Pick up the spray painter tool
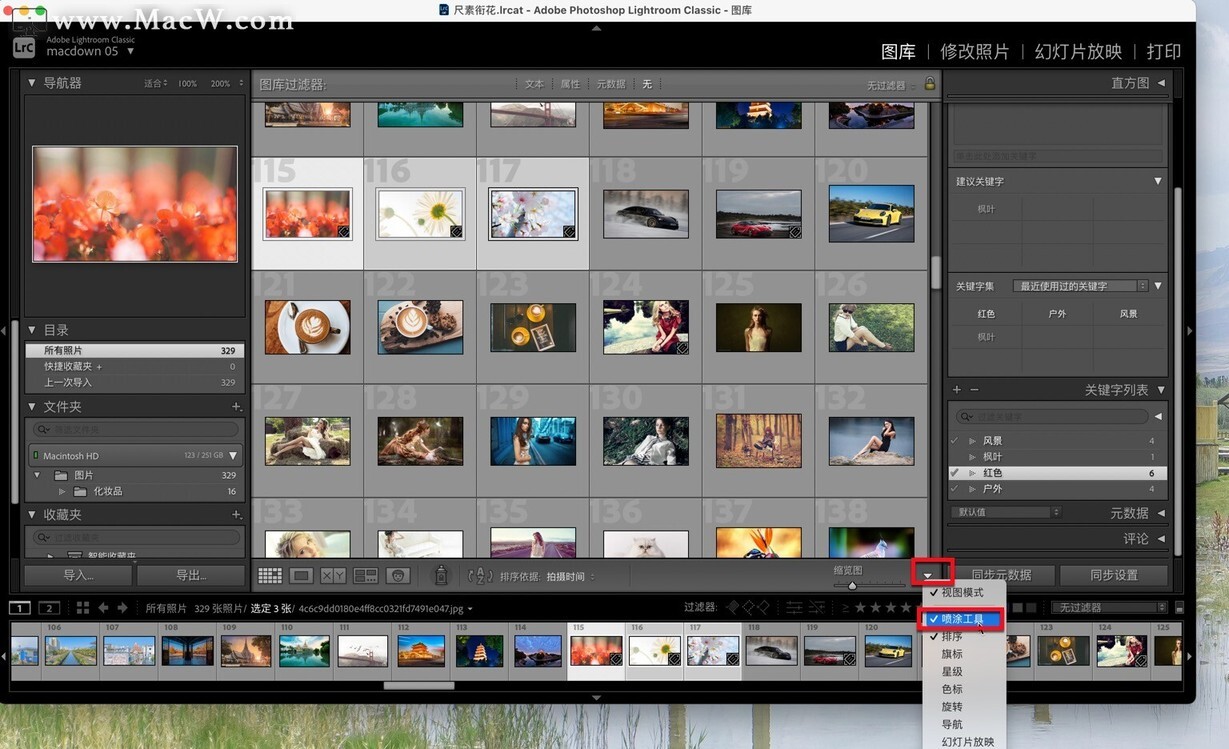The width and height of the screenshot is (1229, 749). pos(441,575)
